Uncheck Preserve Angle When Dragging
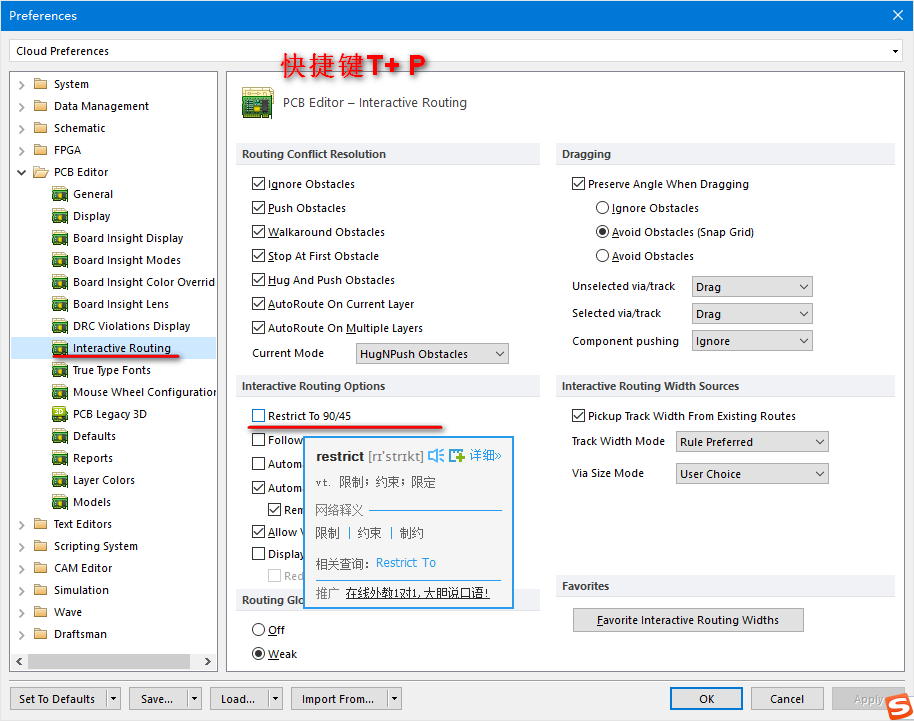This screenshot has width=914, height=721. click(578, 184)
